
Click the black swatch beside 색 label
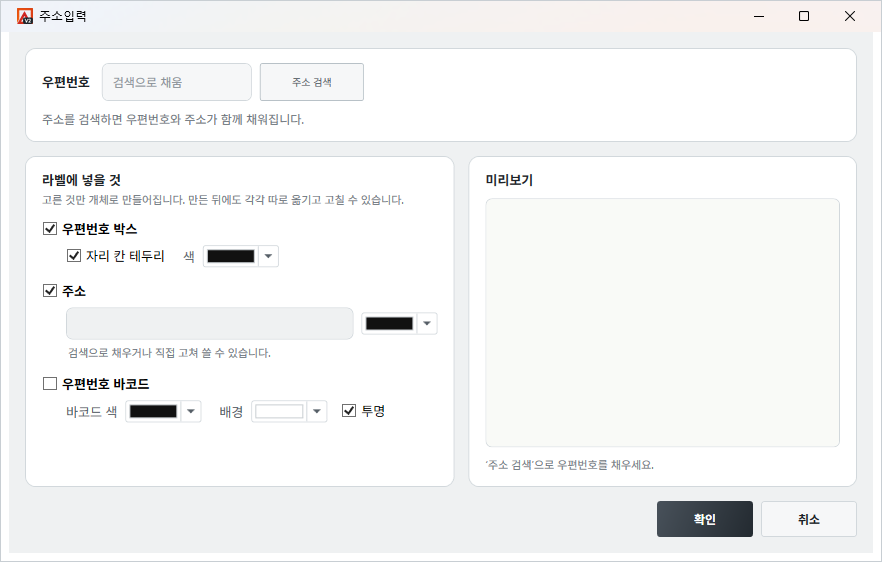pyautogui.click(x=231, y=256)
